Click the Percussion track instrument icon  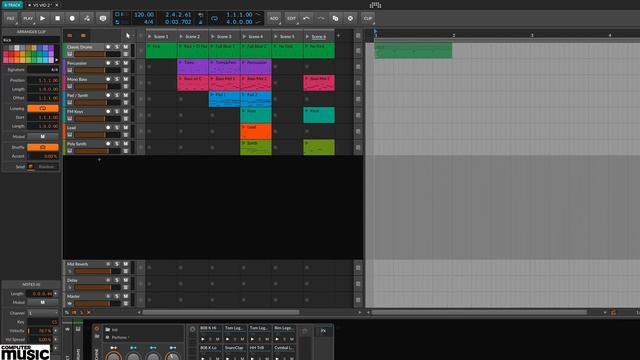(70, 70)
